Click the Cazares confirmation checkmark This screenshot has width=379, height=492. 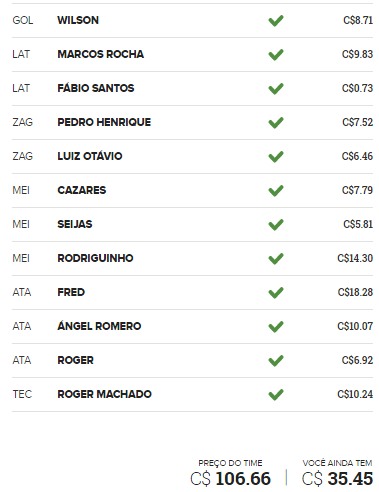click(276, 191)
